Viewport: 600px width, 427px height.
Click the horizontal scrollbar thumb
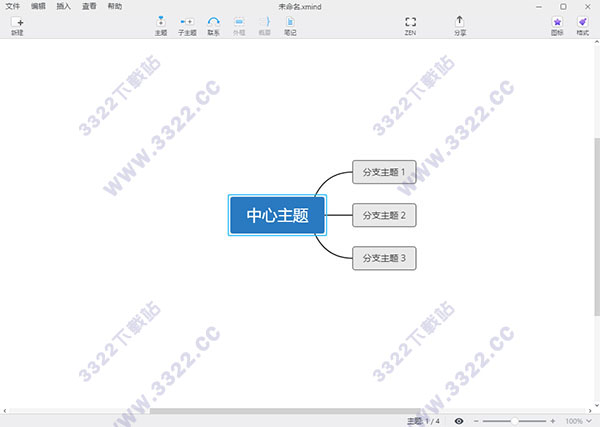(x=285, y=411)
